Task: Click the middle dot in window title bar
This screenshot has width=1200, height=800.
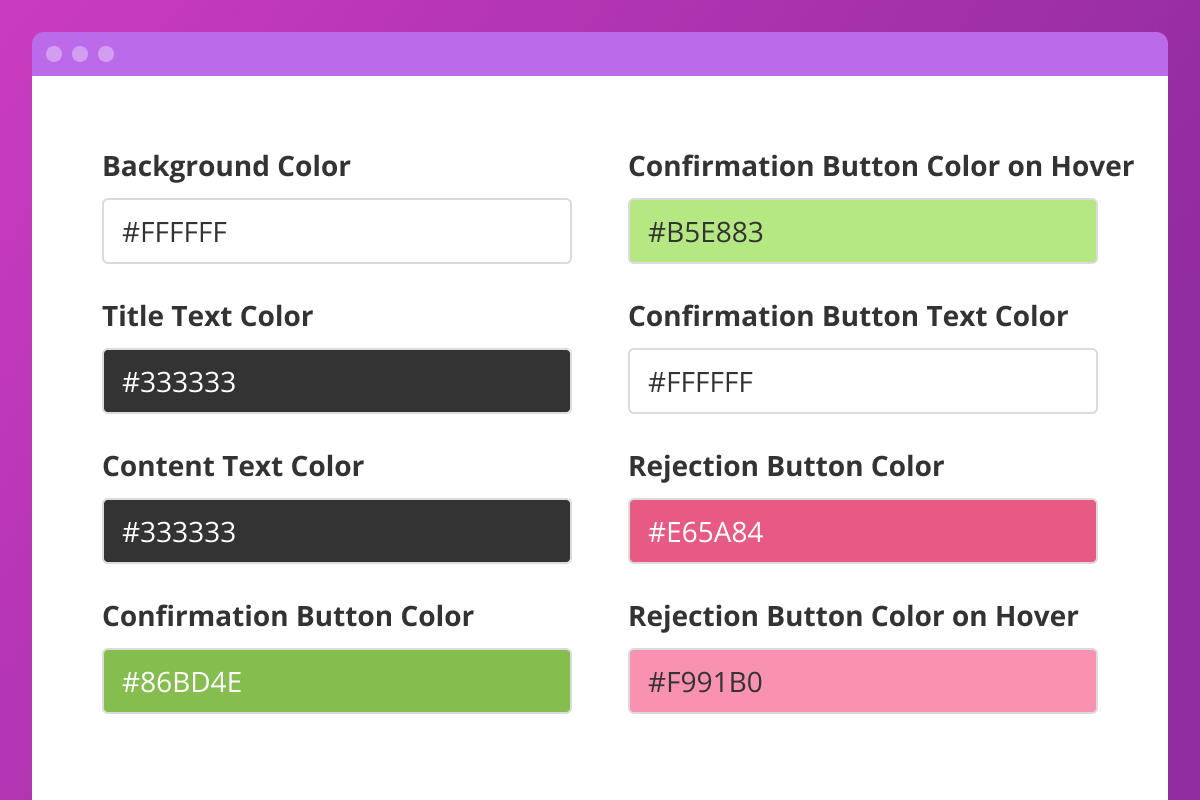Action: tap(80, 54)
